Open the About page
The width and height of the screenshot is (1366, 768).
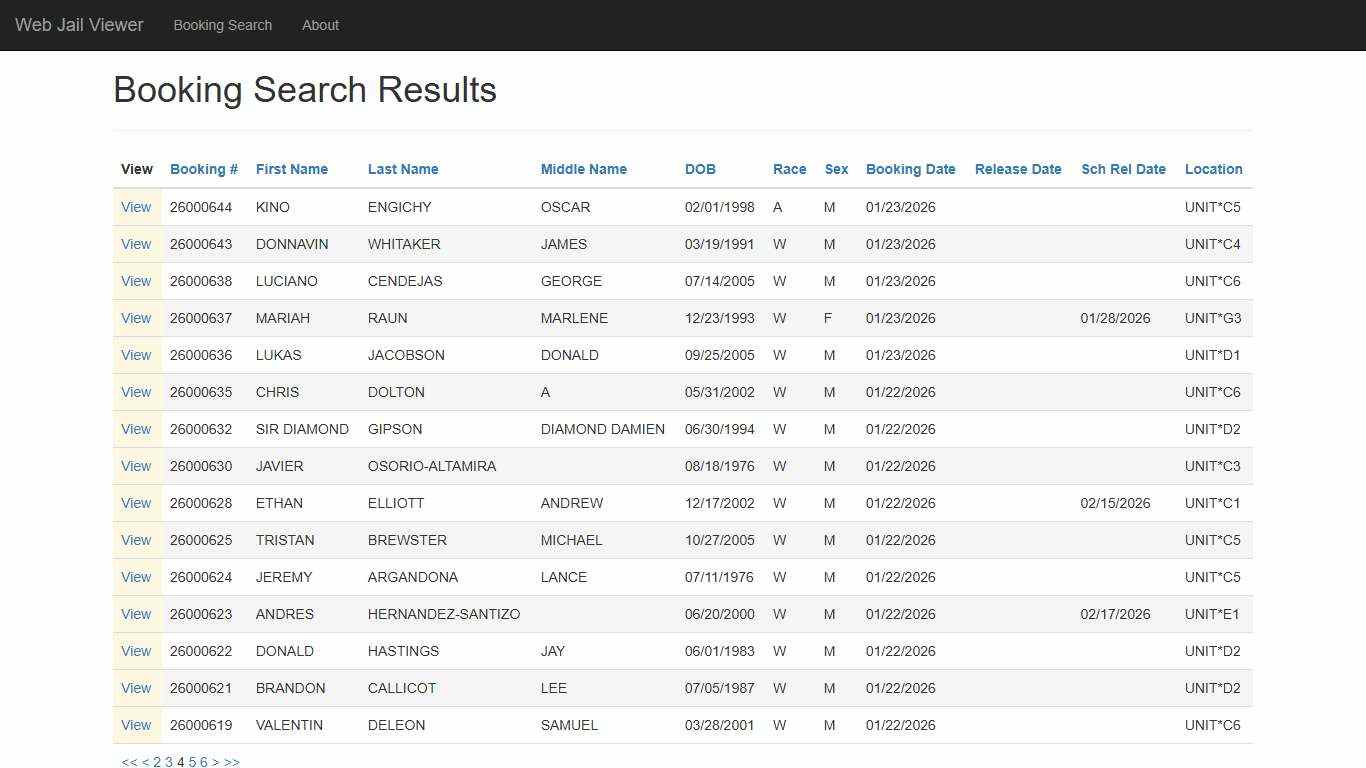click(x=320, y=25)
